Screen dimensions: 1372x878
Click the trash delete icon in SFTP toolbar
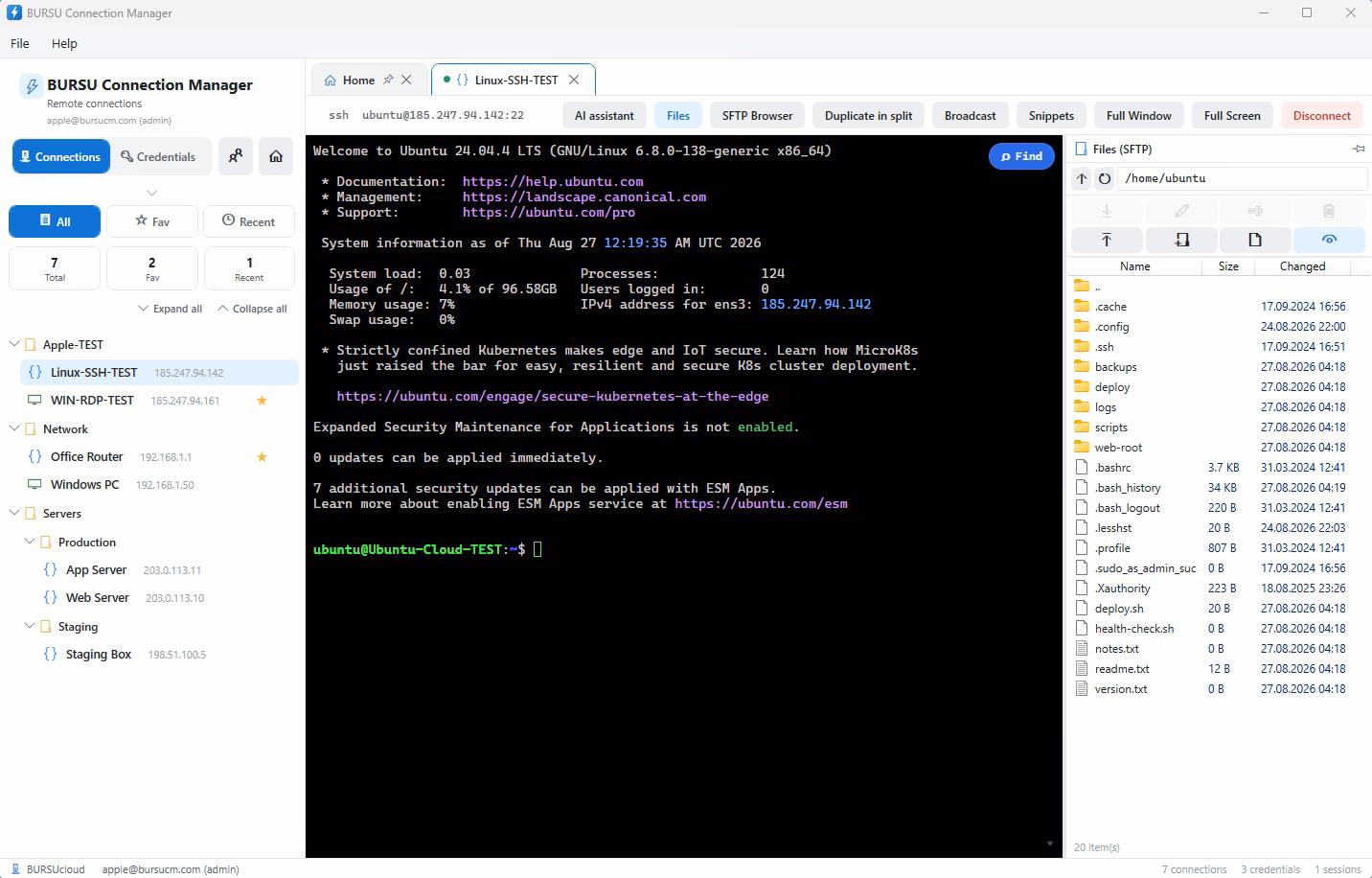pos(1329,211)
